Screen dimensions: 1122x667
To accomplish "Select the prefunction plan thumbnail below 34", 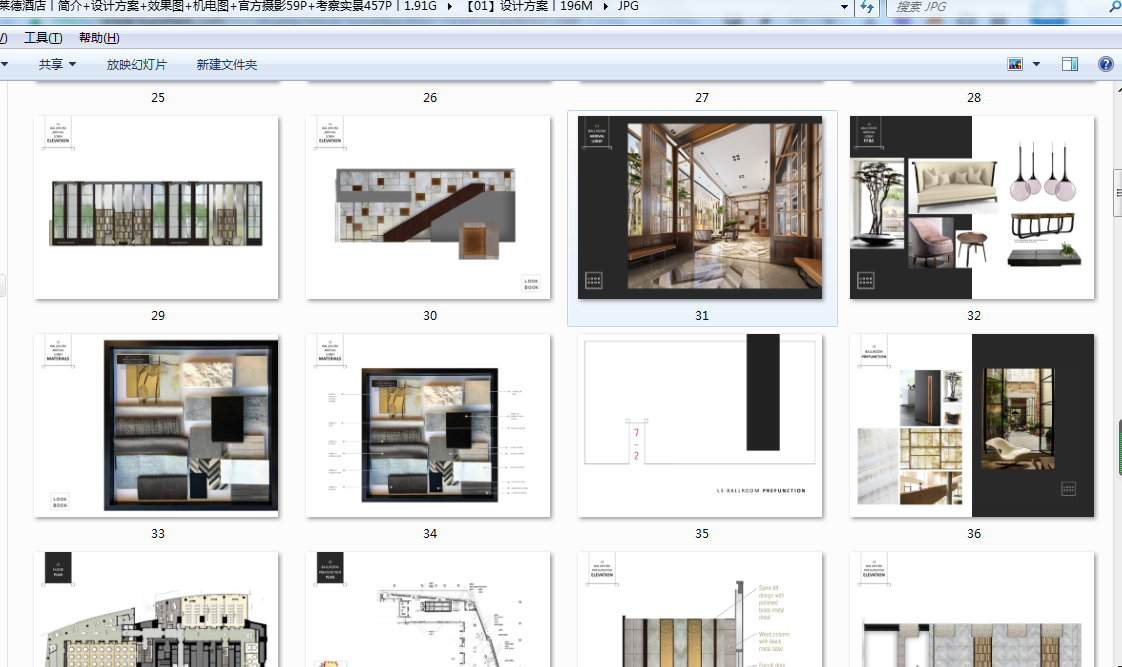I will [x=428, y=609].
